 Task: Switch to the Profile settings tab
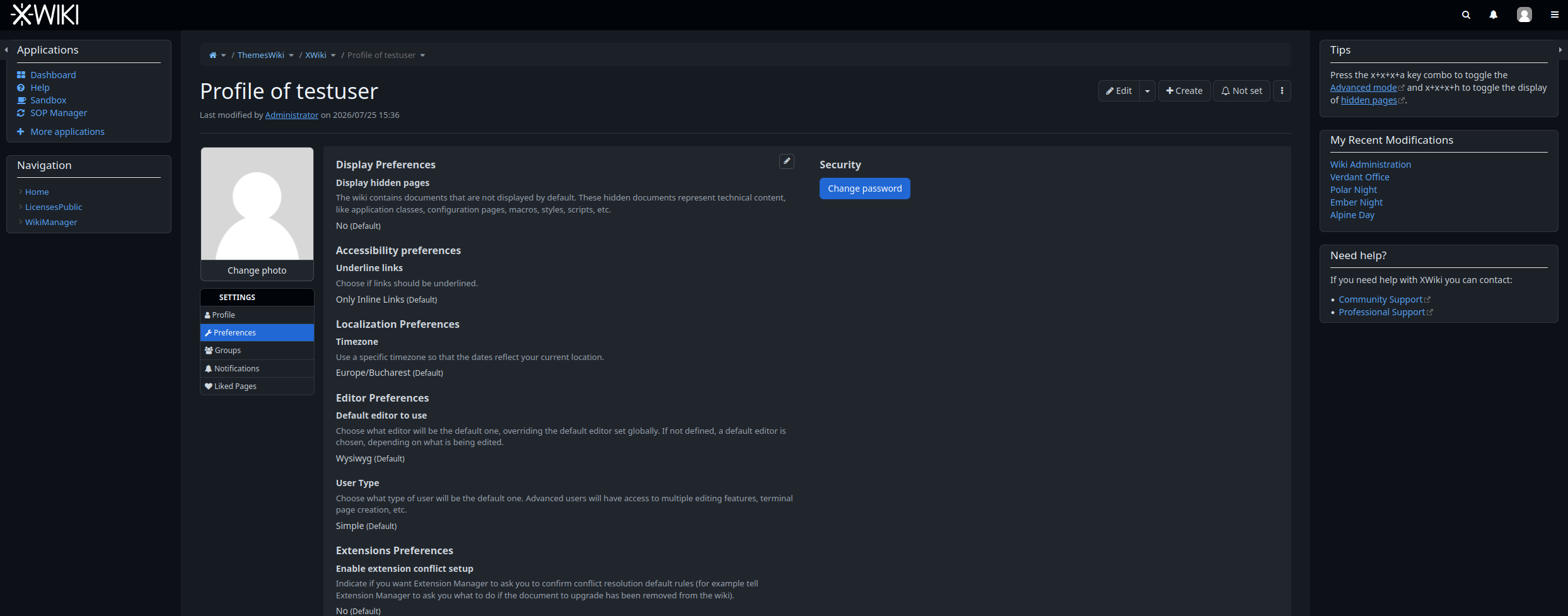(257, 315)
